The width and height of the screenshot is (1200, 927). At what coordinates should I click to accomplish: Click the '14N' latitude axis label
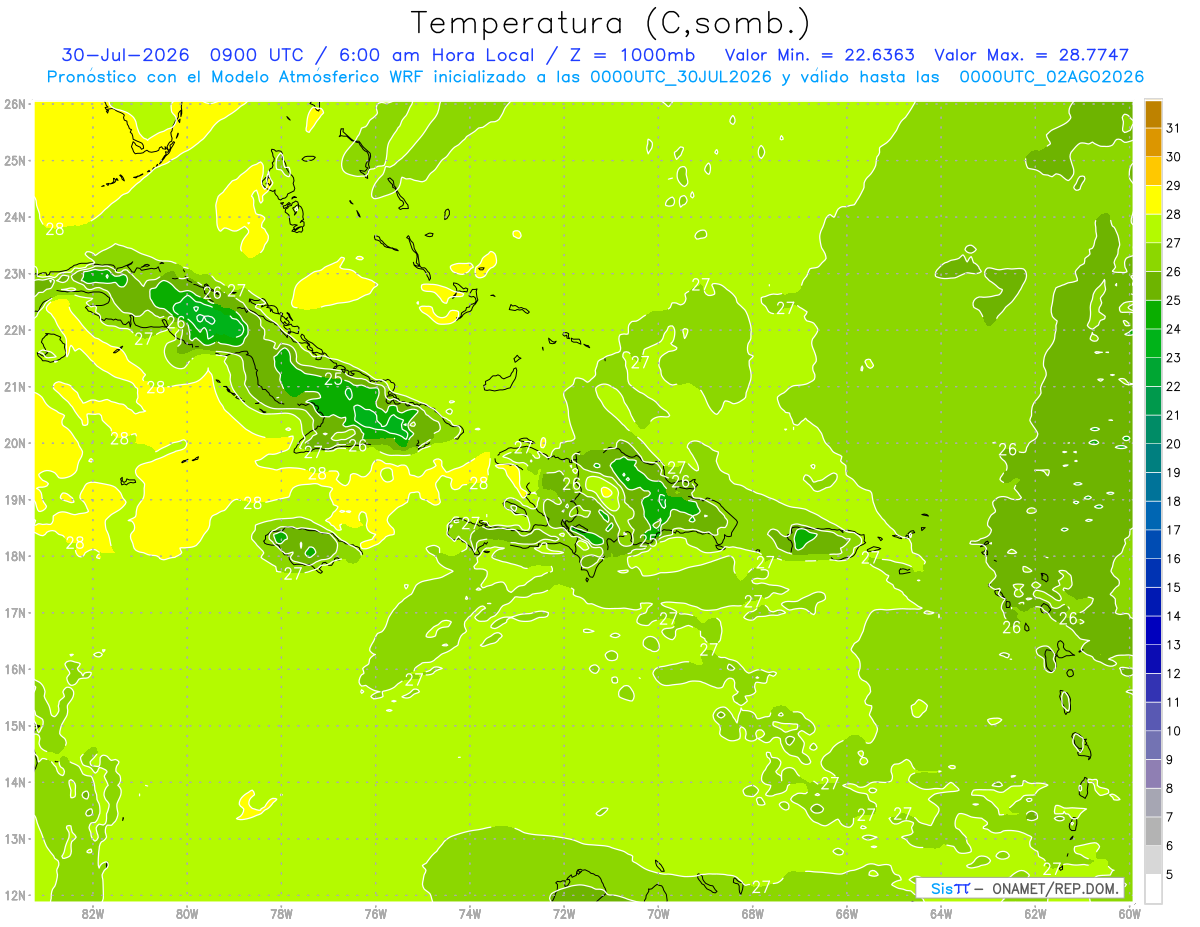[x=15, y=782]
